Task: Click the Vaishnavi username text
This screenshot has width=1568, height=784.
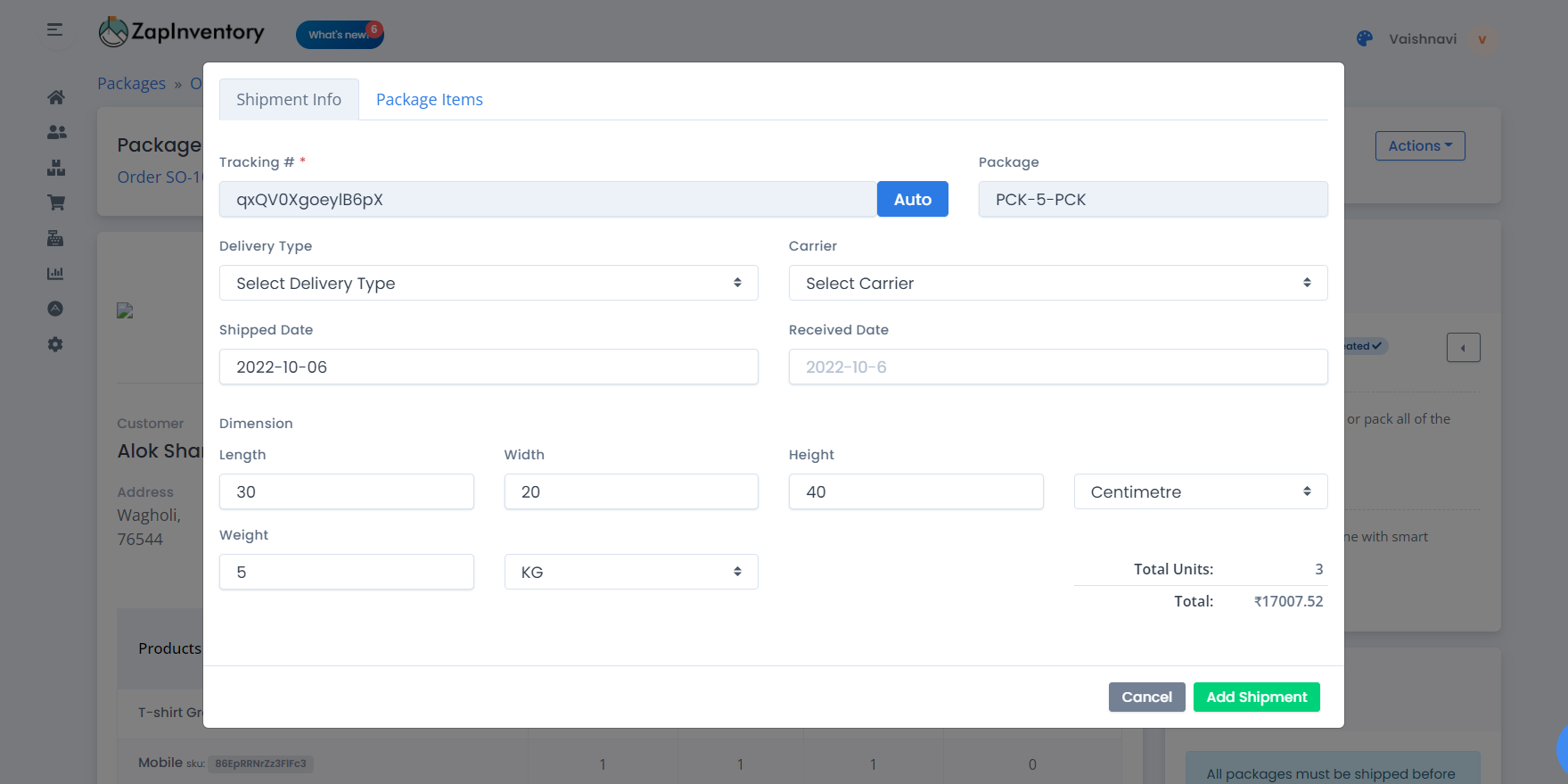Action: 1423,39
